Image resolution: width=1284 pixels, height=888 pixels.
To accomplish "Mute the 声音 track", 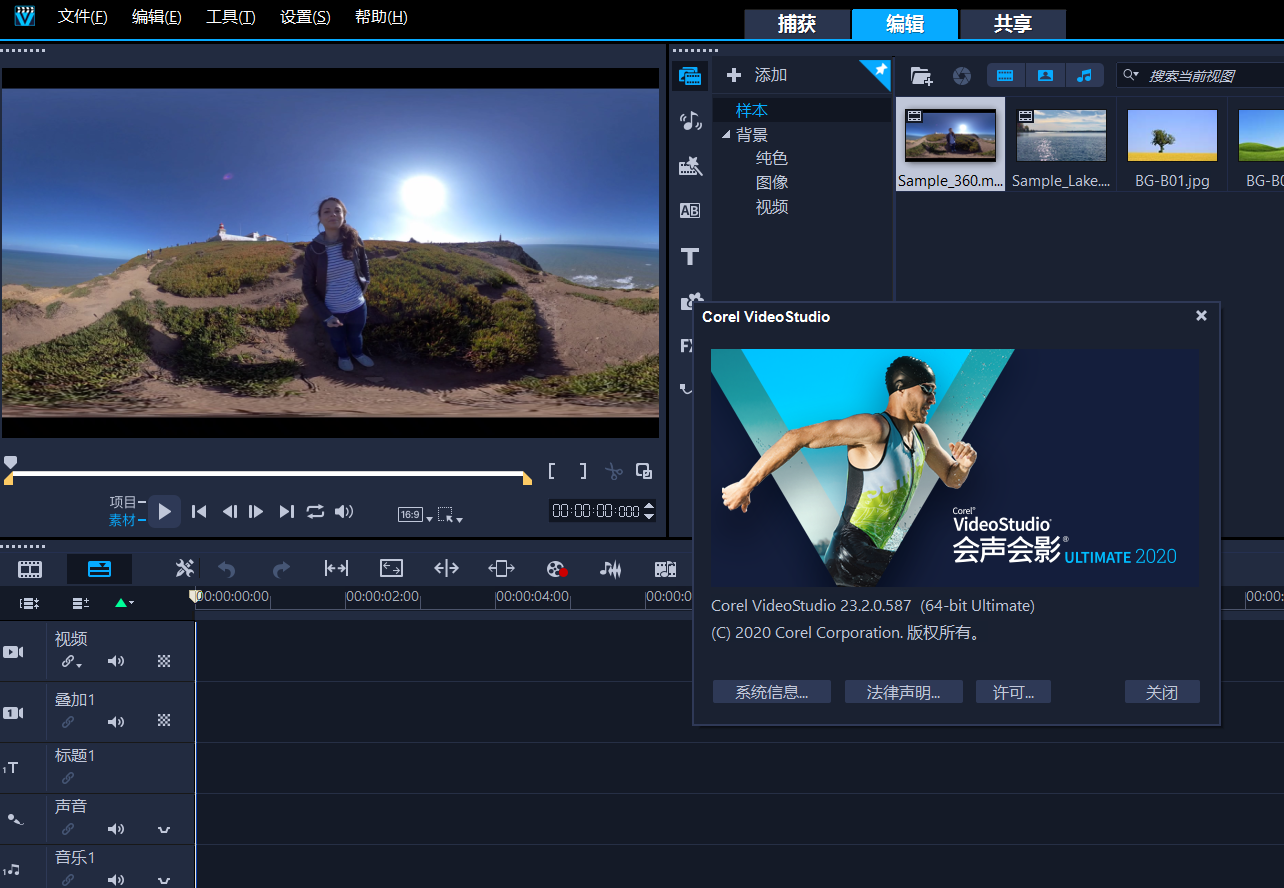I will coord(117,829).
